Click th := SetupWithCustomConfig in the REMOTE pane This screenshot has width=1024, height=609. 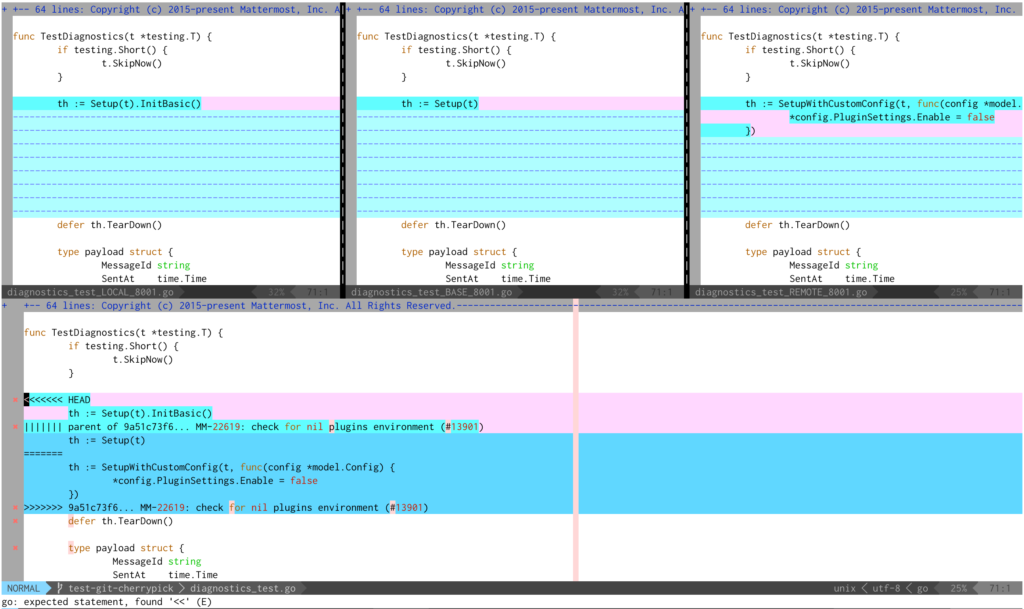point(884,103)
